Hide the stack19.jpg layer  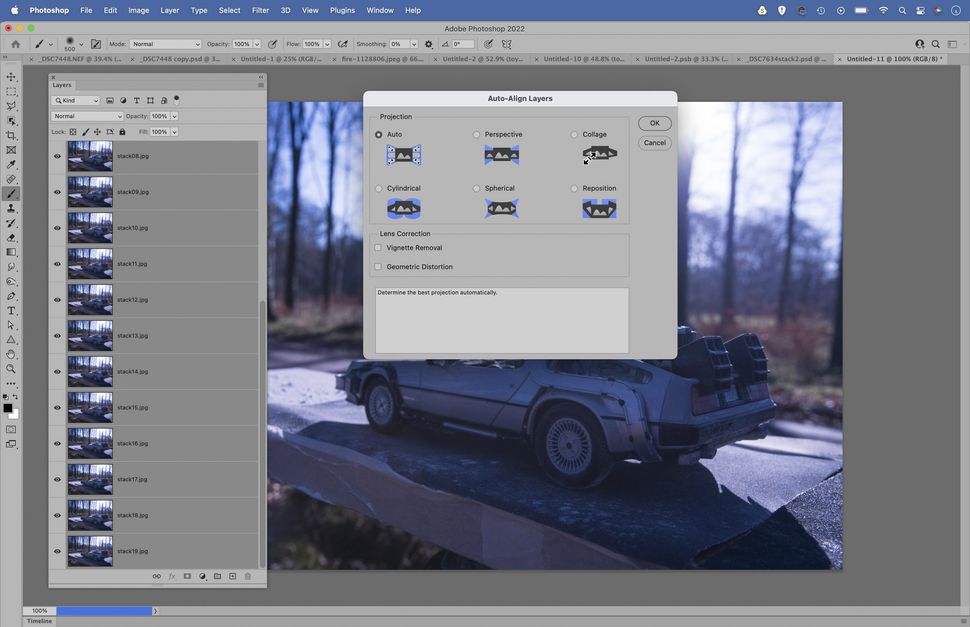coord(58,552)
